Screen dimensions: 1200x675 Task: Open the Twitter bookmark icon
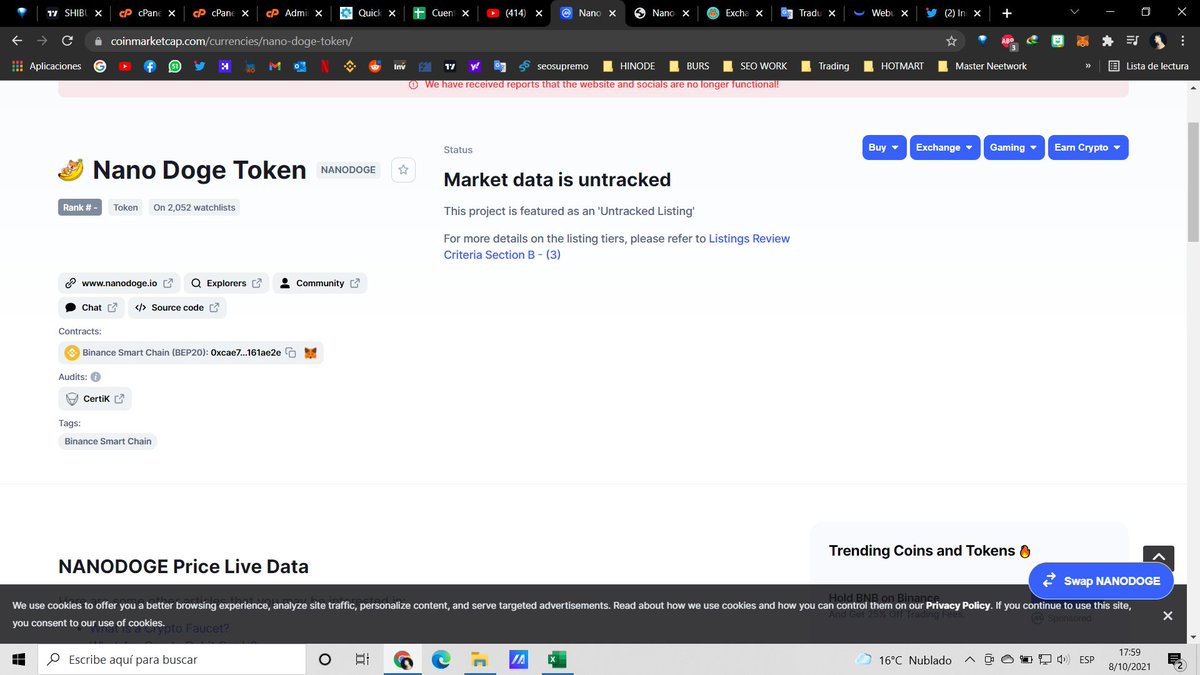point(200,66)
